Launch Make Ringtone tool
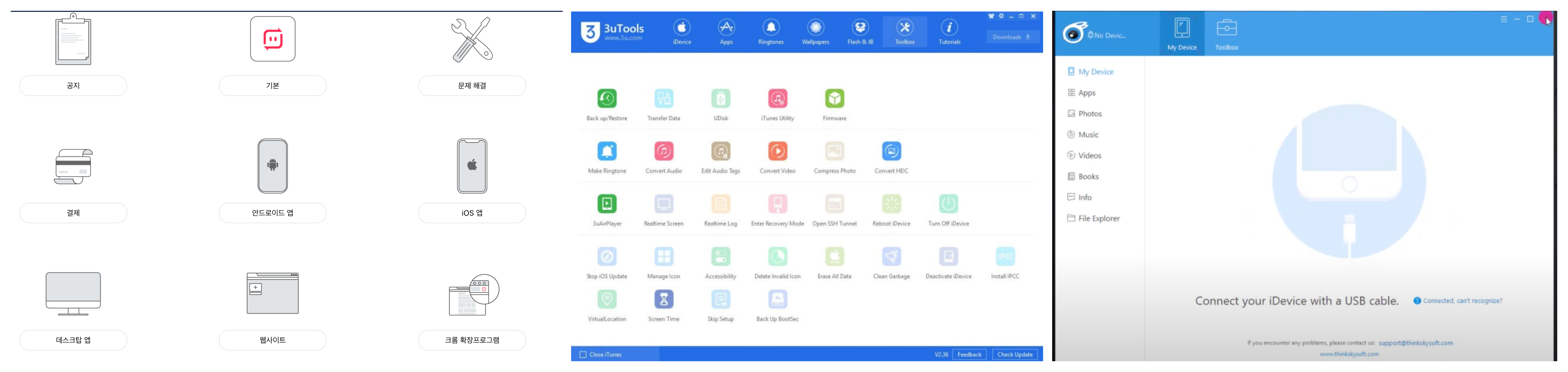Screen dimensions: 1568x372 coord(607,151)
